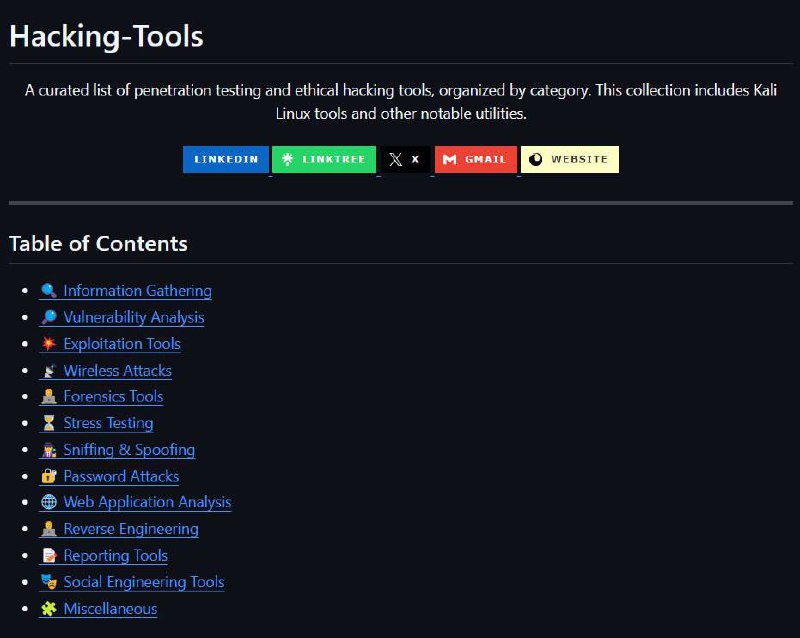Click the satellite icon beside Wireless Attacks
The height and width of the screenshot is (638, 800).
[46, 370]
